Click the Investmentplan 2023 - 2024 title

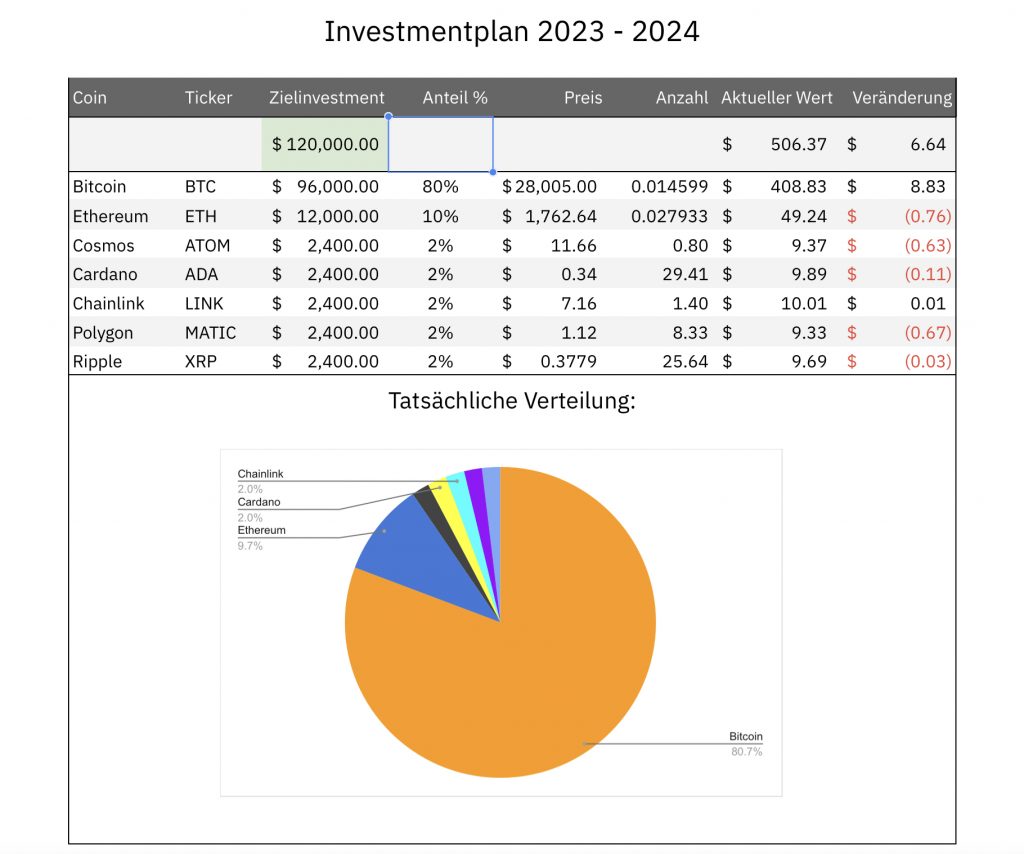pyautogui.click(x=512, y=31)
